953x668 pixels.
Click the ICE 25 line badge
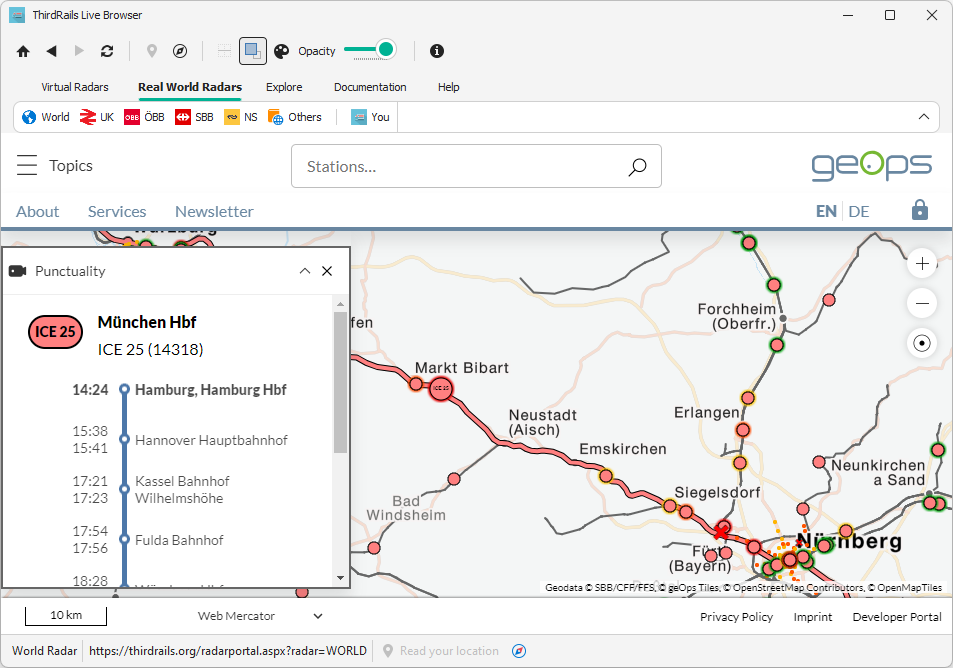[x=55, y=332]
